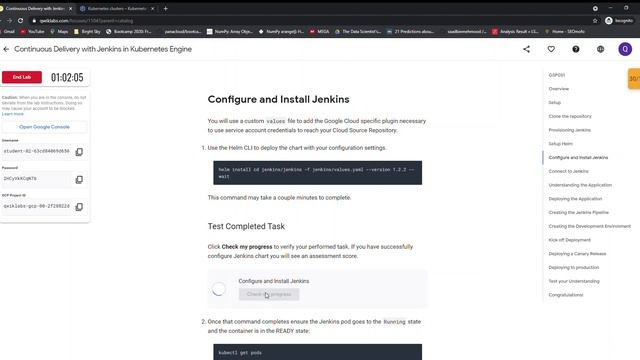The image size is (640, 360).
Task: Click Check my progress button
Action: [269, 294]
